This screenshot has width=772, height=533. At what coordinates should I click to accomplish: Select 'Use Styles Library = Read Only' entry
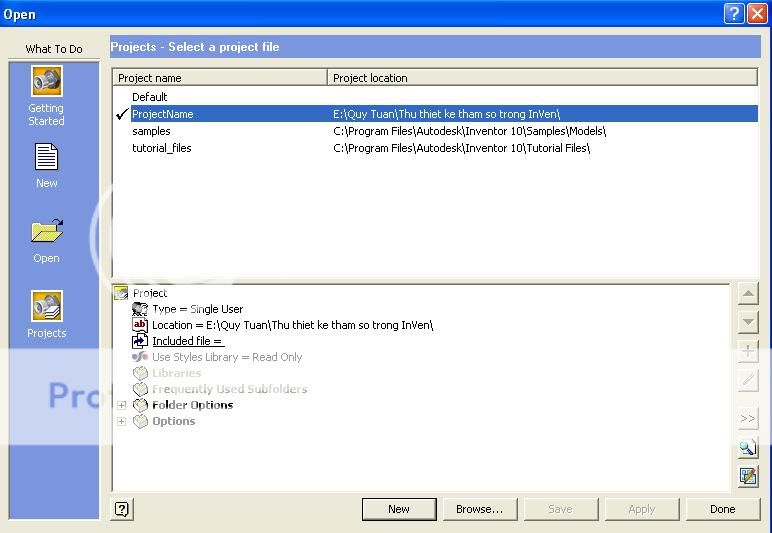(227, 357)
